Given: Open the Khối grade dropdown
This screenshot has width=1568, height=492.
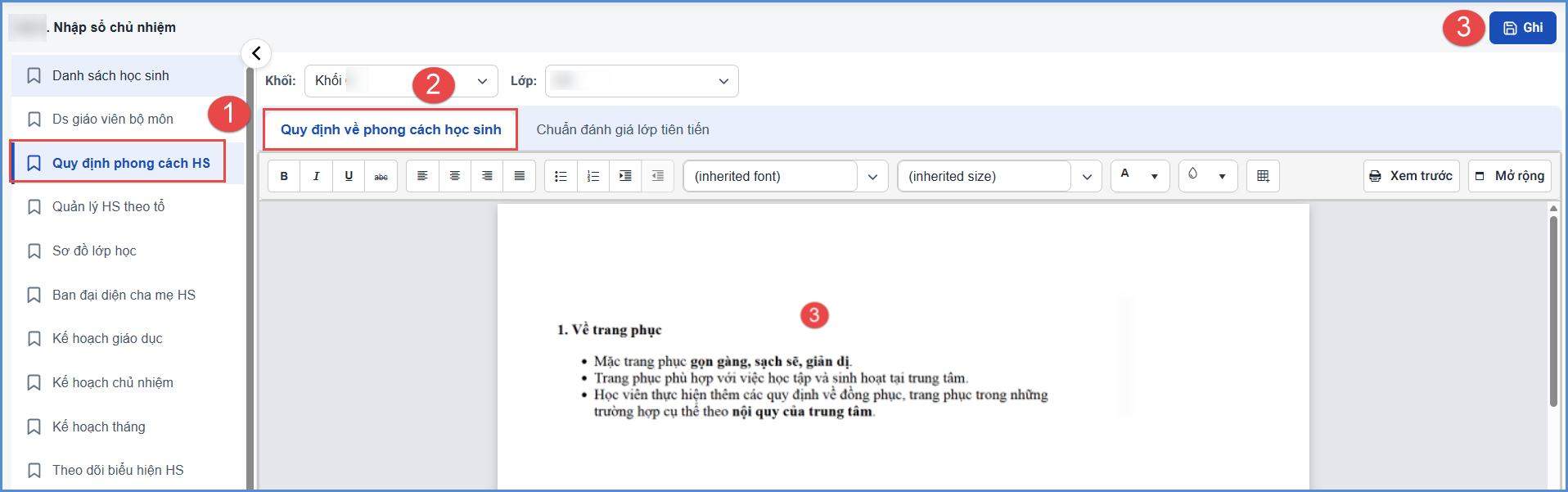Looking at the screenshot, I should [401, 81].
